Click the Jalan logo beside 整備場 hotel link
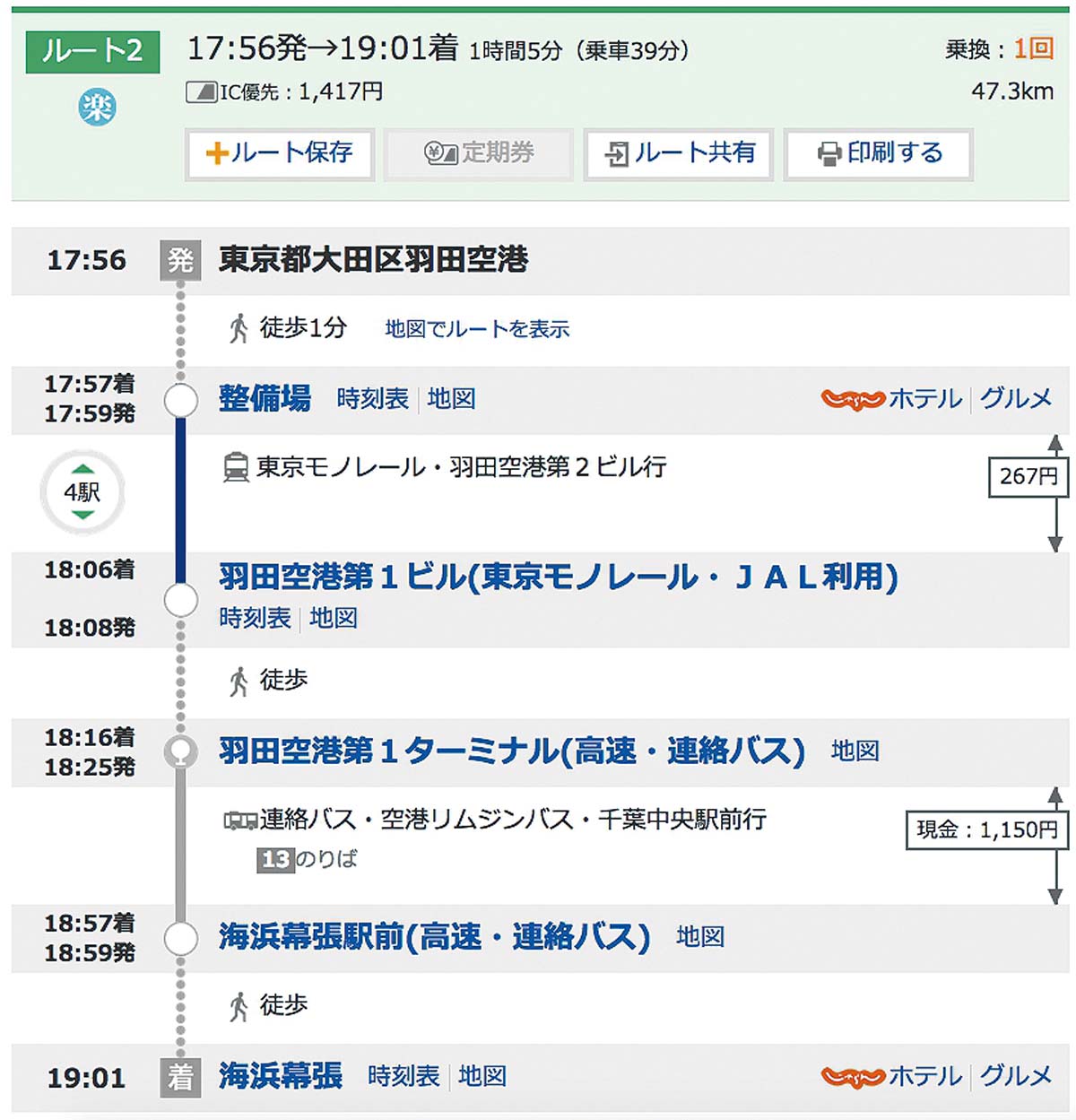Image resolution: width=1076 pixels, height=1120 pixels. tap(852, 400)
